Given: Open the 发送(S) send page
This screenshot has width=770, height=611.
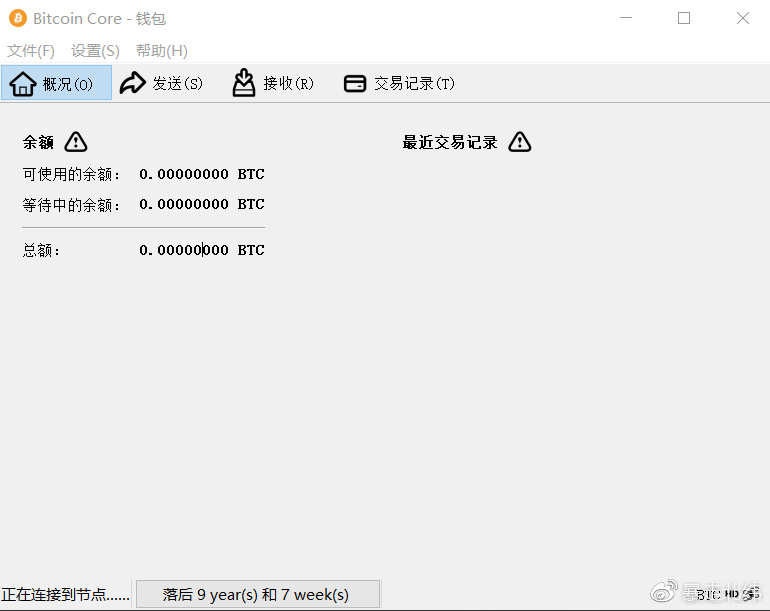Looking at the screenshot, I should point(162,83).
